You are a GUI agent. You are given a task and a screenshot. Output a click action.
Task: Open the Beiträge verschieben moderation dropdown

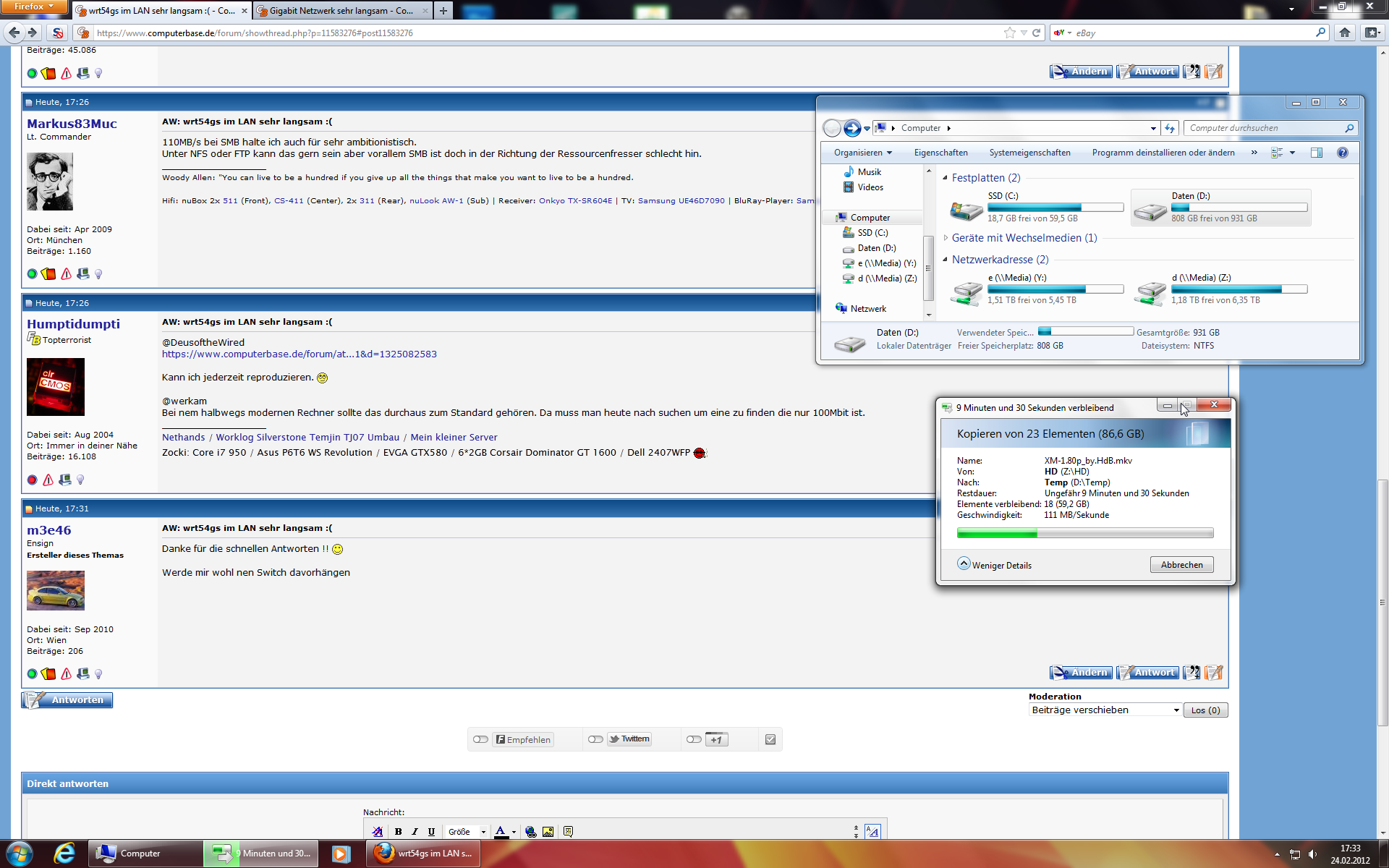[1105, 710]
